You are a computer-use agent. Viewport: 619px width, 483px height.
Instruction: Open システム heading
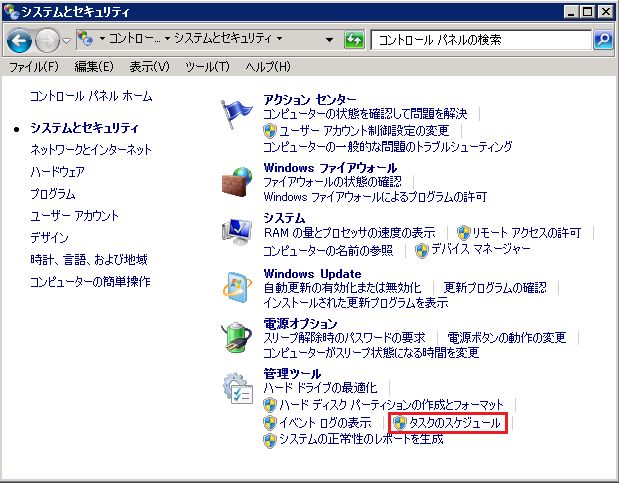[284, 218]
